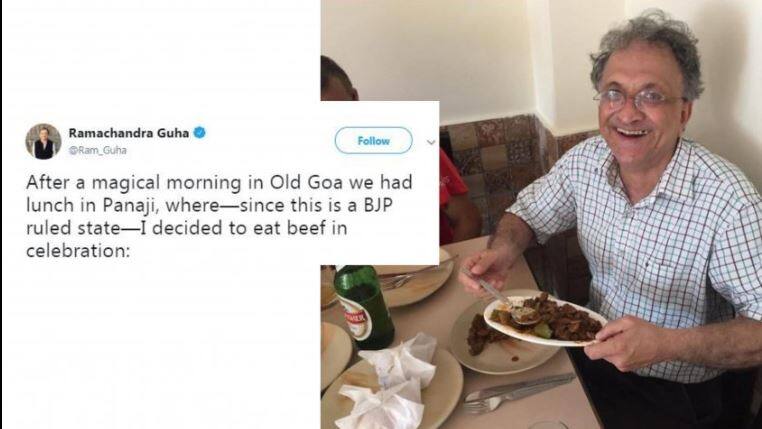
Task: Click the spoon in the man's hand
Action: pyautogui.click(x=500, y=301)
